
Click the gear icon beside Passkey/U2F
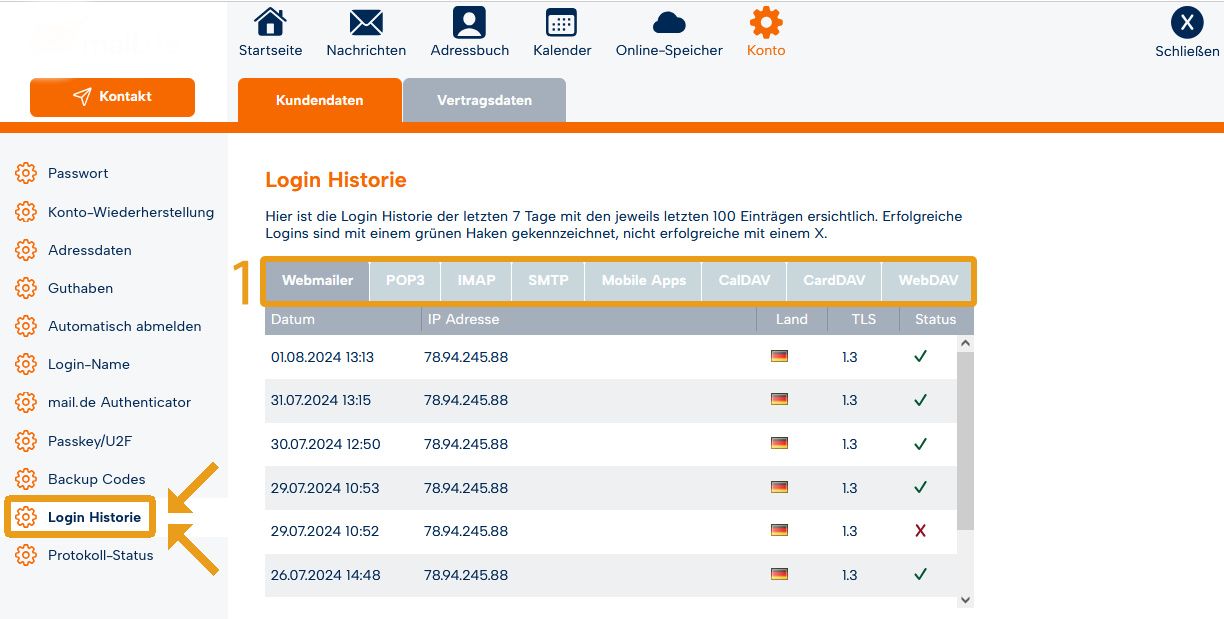tap(26, 441)
